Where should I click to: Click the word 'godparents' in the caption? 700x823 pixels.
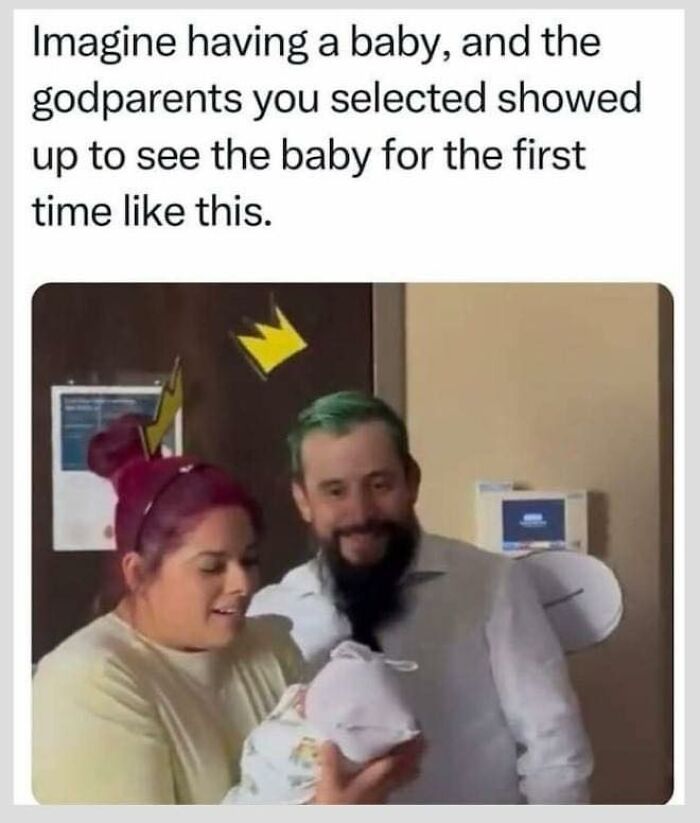(136, 101)
